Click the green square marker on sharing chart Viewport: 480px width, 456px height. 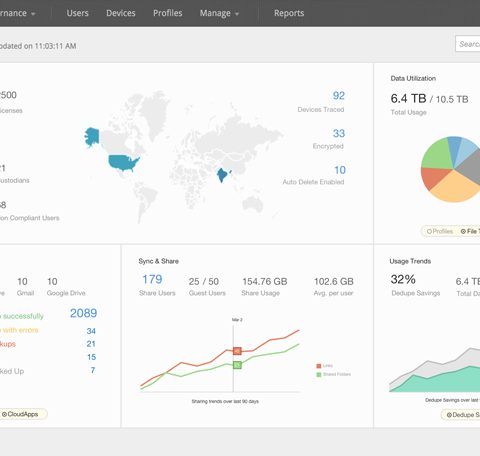[237, 365]
